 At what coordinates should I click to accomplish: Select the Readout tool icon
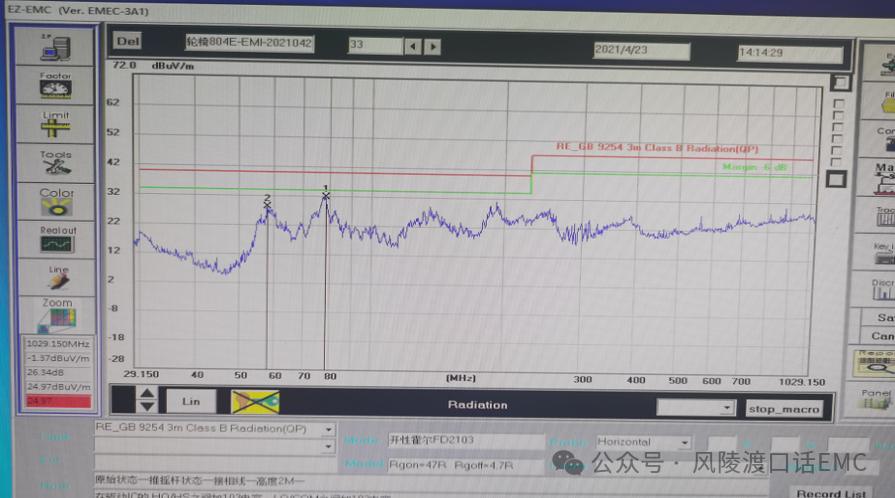coord(57,240)
